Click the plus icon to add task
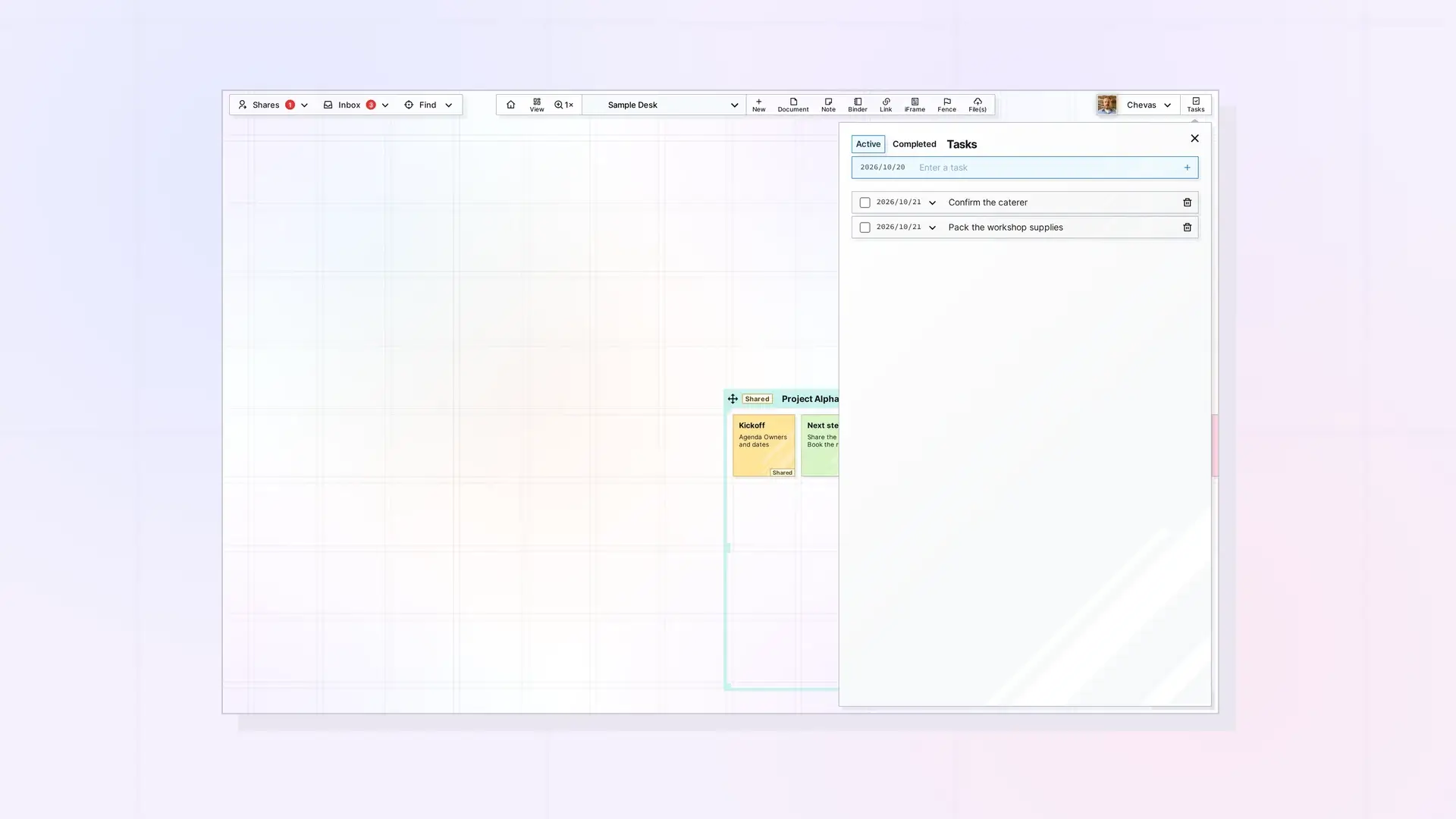This screenshot has width=1456, height=819. coord(1188,168)
